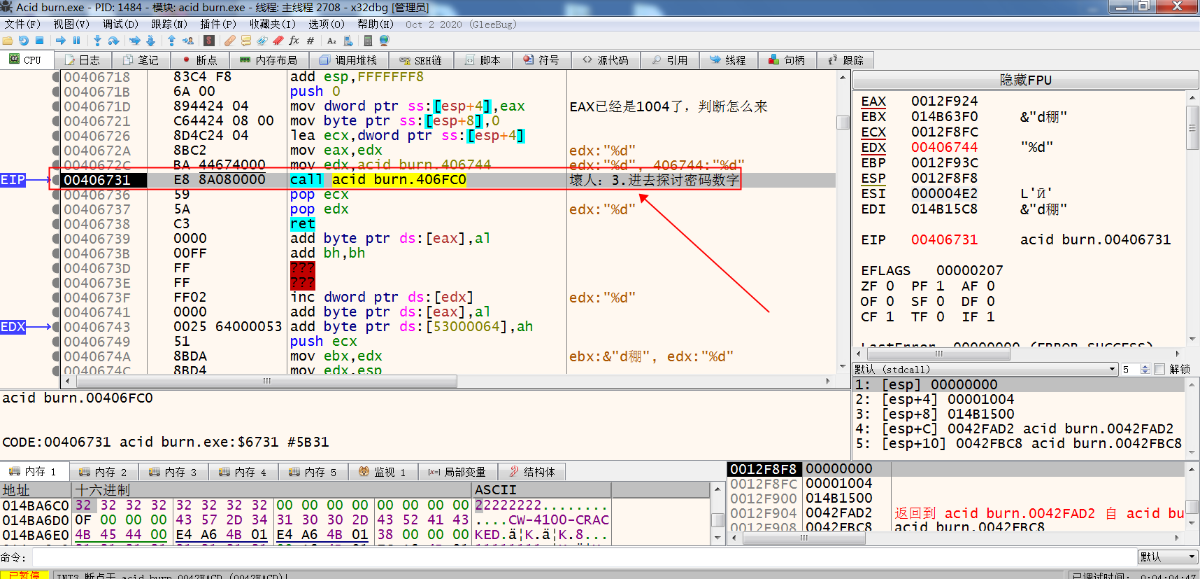The image size is (1200, 579).
Task: Pause execution using the pause icon
Action: click(76, 41)
